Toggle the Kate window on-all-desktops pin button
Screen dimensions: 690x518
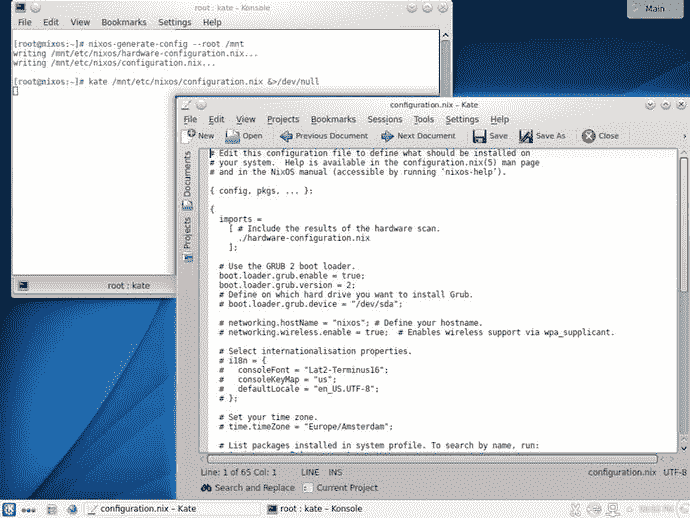pos(201,105)
